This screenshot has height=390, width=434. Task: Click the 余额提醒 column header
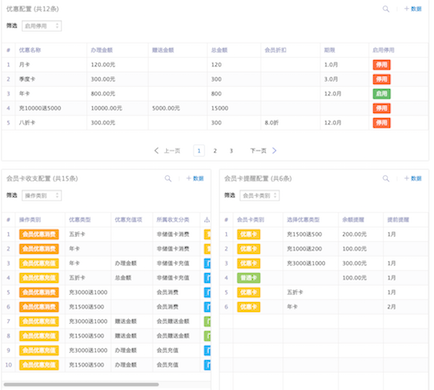point(353,220)
